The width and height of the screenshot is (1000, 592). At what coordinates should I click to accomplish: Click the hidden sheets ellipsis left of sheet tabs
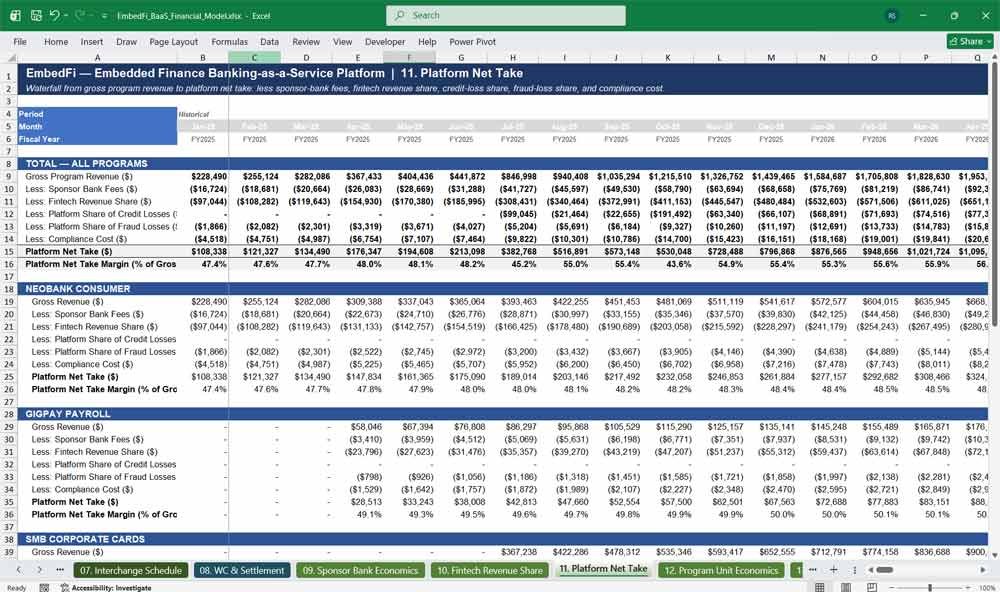point(60,570)
